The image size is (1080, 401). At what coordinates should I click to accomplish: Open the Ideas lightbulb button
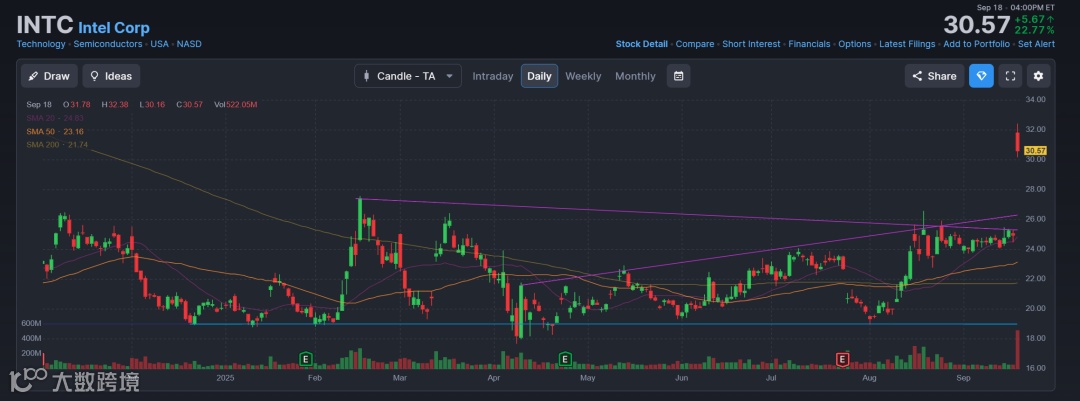point(111,76)
